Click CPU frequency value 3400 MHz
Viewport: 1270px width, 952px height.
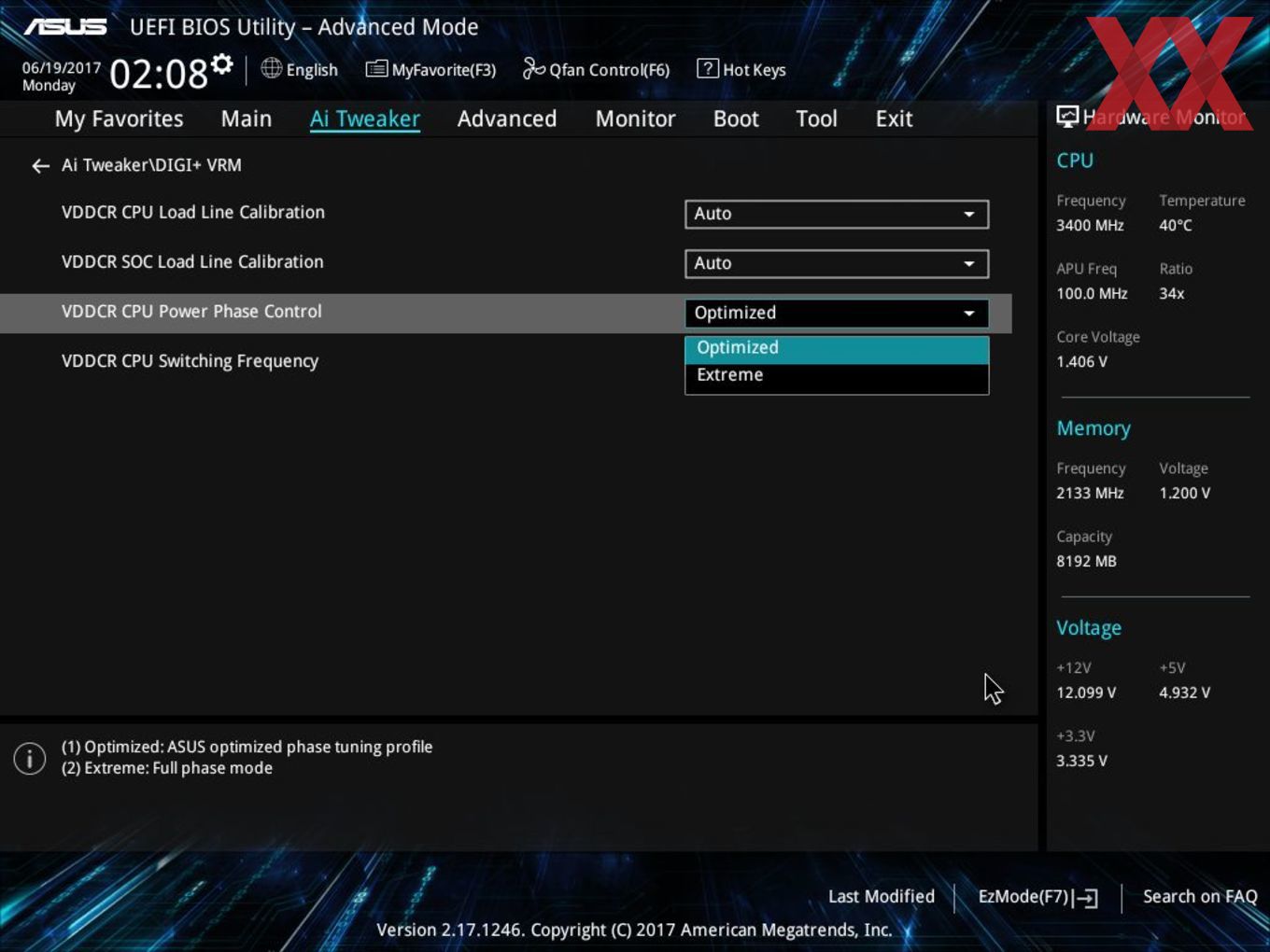pyautogui.click(x=1090, y=225)
